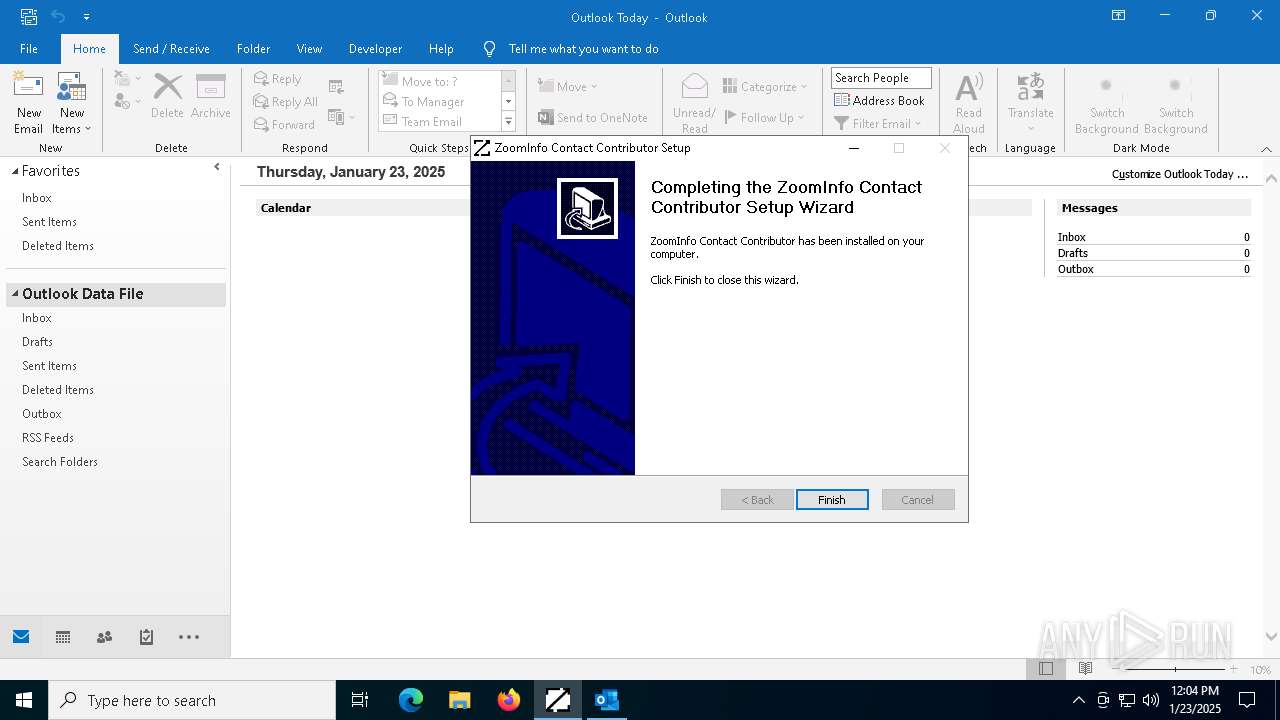Click the Read Aloud icon

[x=969, y=103]
